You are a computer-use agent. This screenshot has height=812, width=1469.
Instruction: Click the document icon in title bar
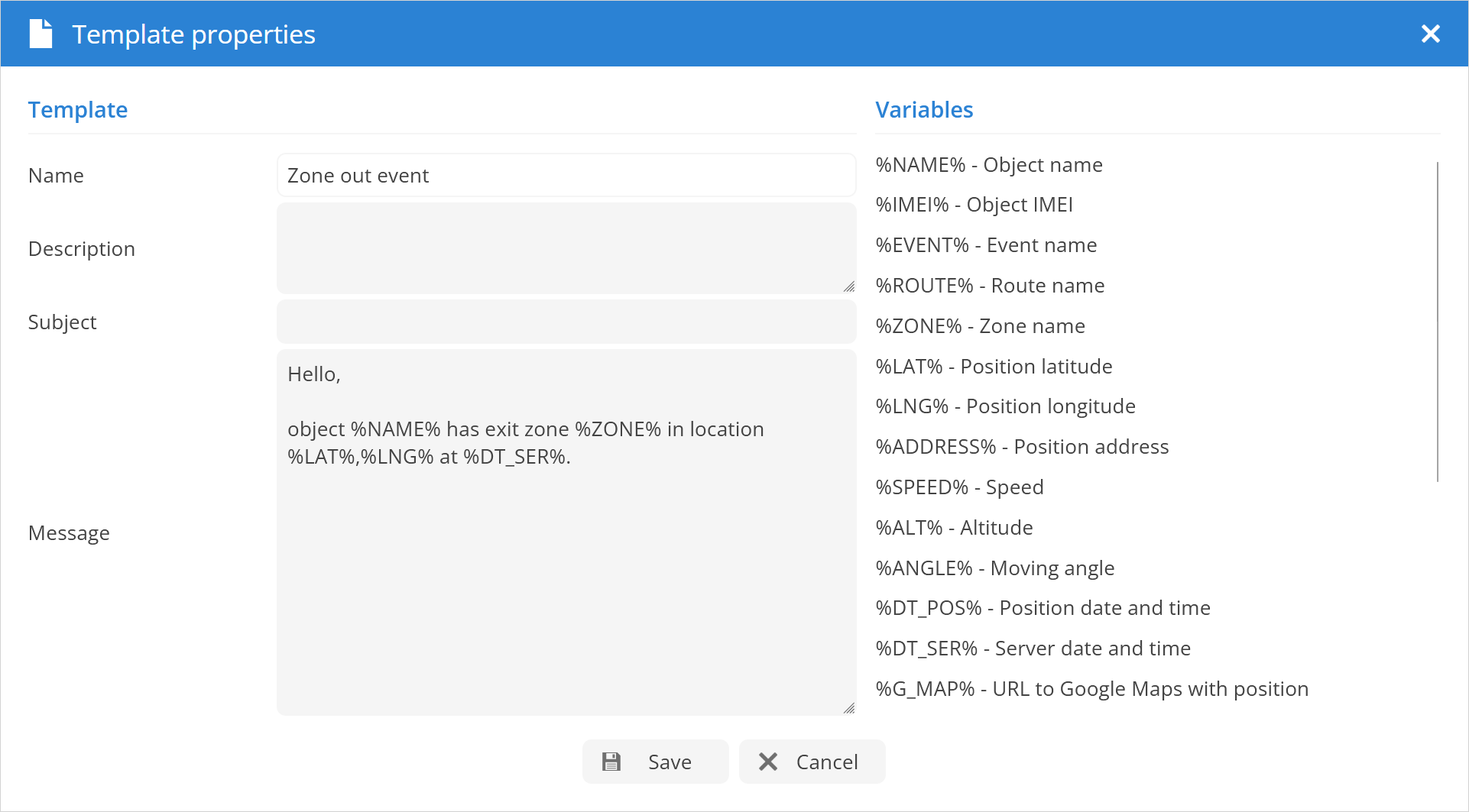coord(41,34)
